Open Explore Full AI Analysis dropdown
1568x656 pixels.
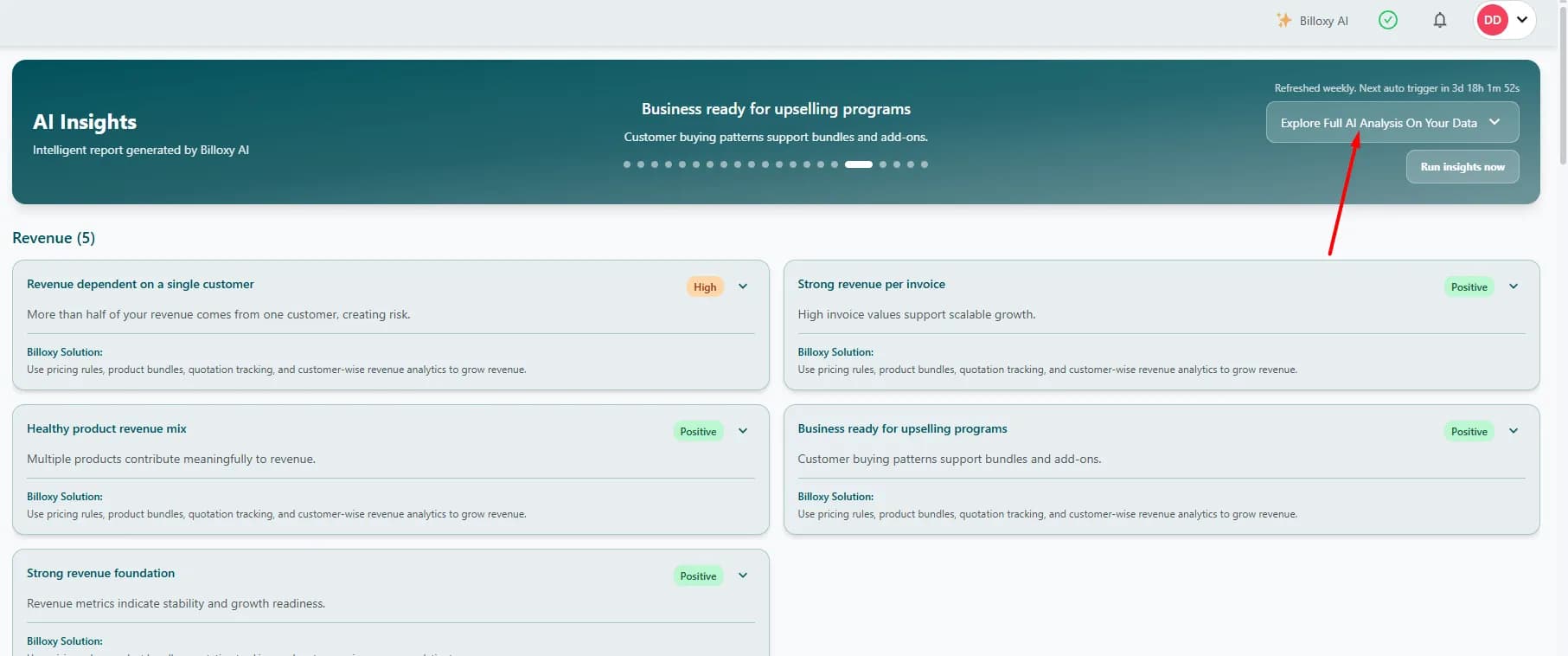pyautogui.click(x=1392, y=122)
